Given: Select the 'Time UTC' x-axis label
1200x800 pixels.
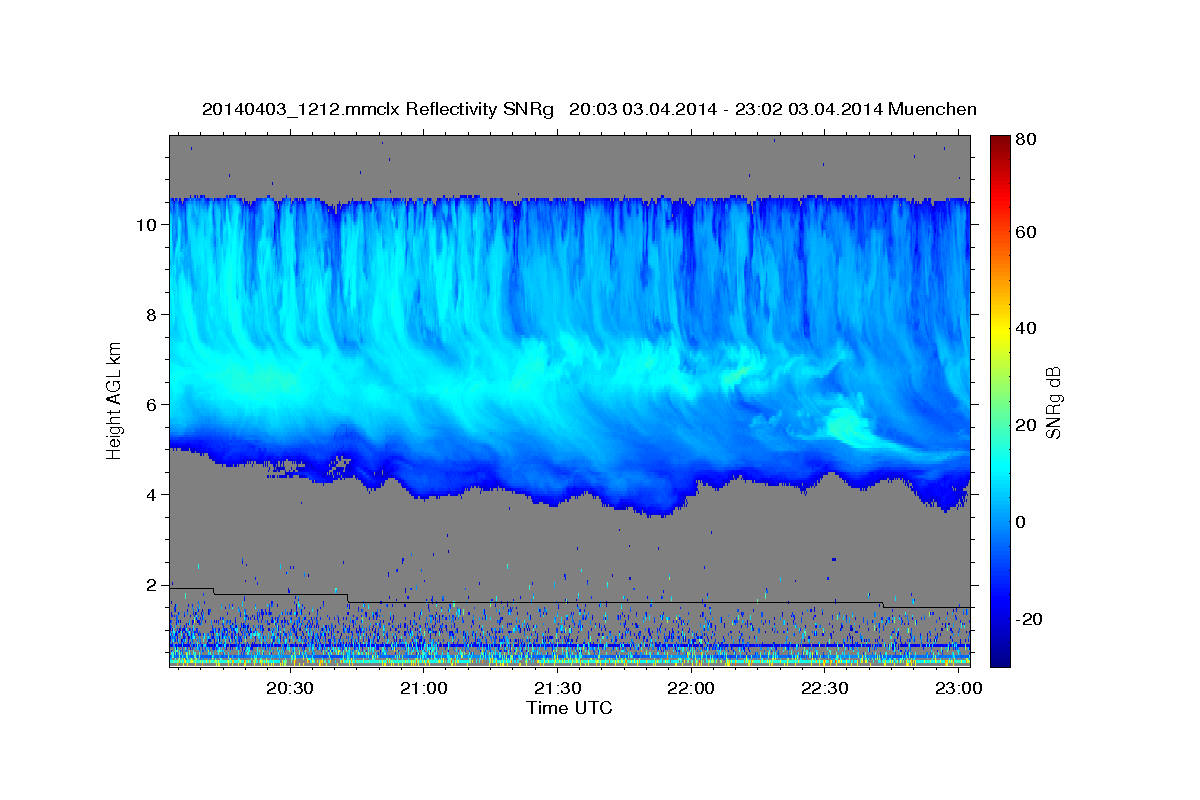Looking at the screenshot, I should tap(569, 708).
